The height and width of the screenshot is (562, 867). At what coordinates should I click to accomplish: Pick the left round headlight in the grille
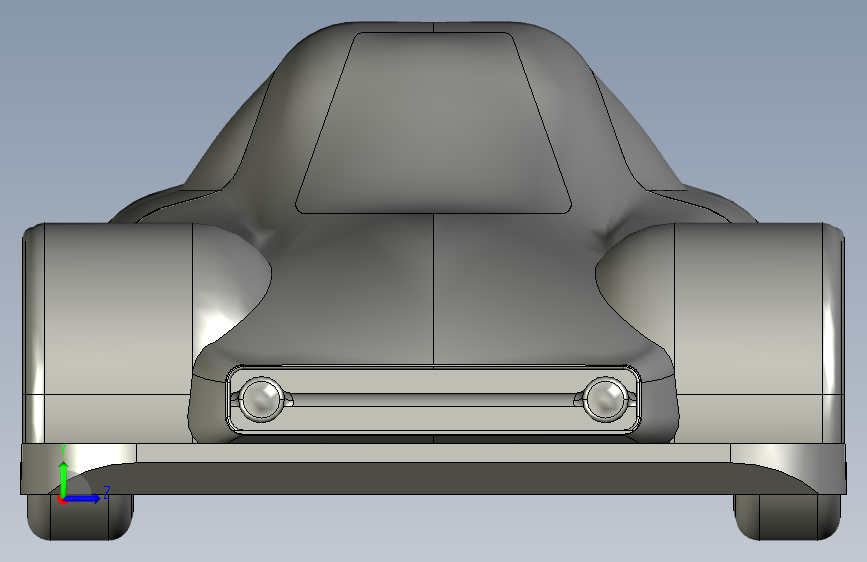point(261,399)
